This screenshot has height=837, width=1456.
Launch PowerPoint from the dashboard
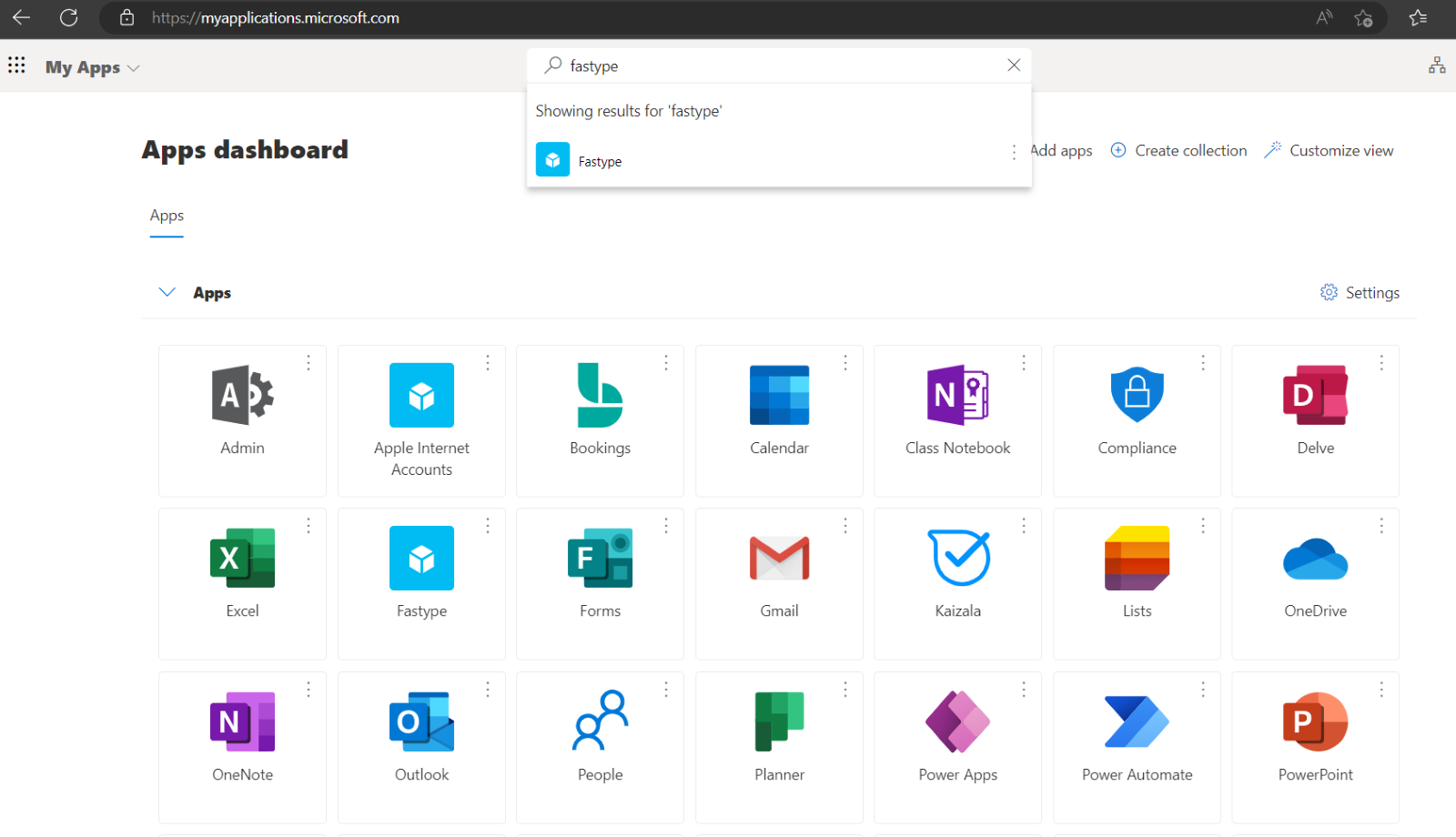(x=1315, y=747)
